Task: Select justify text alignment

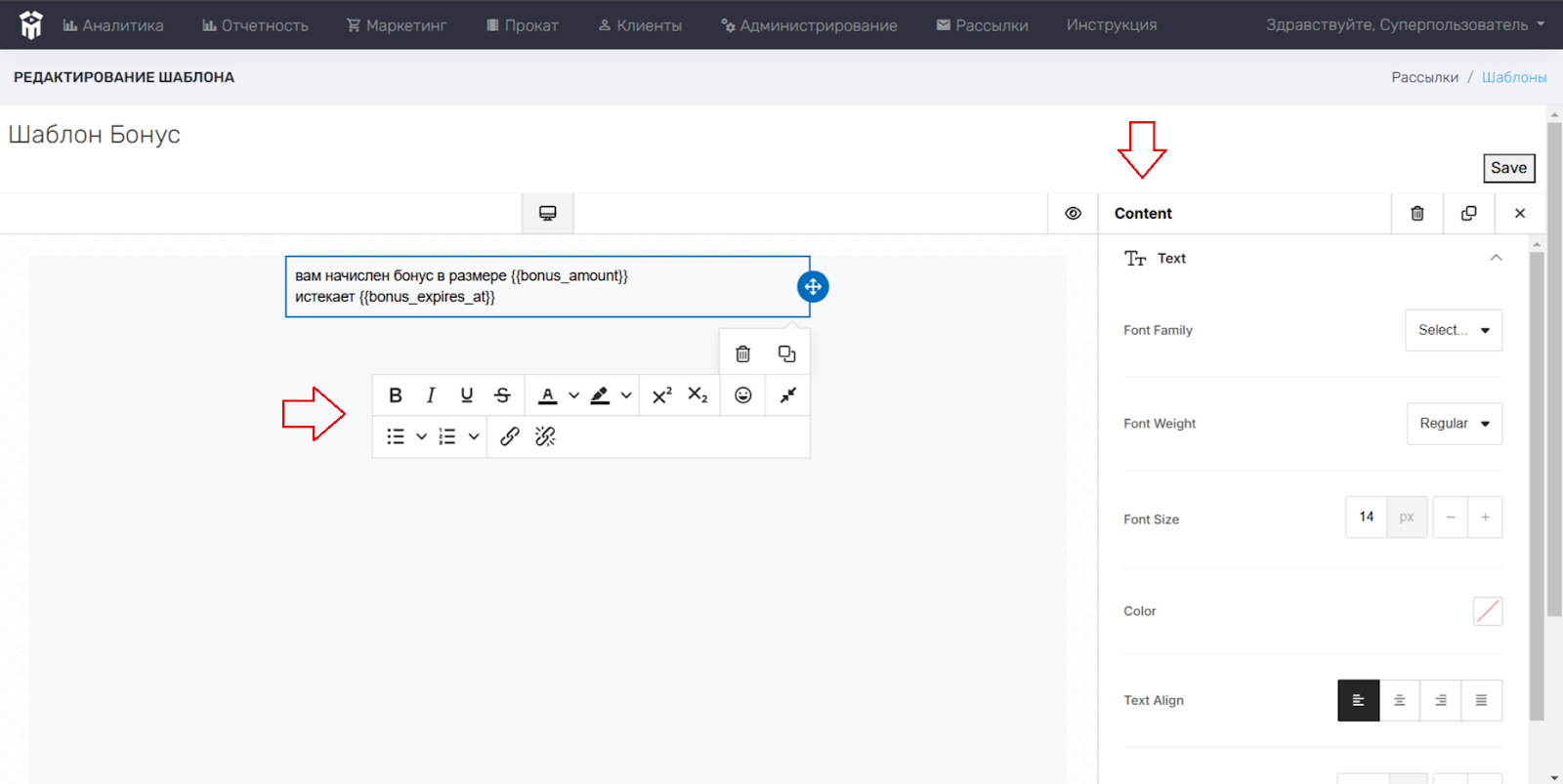Action: (x=1482, y=700)
